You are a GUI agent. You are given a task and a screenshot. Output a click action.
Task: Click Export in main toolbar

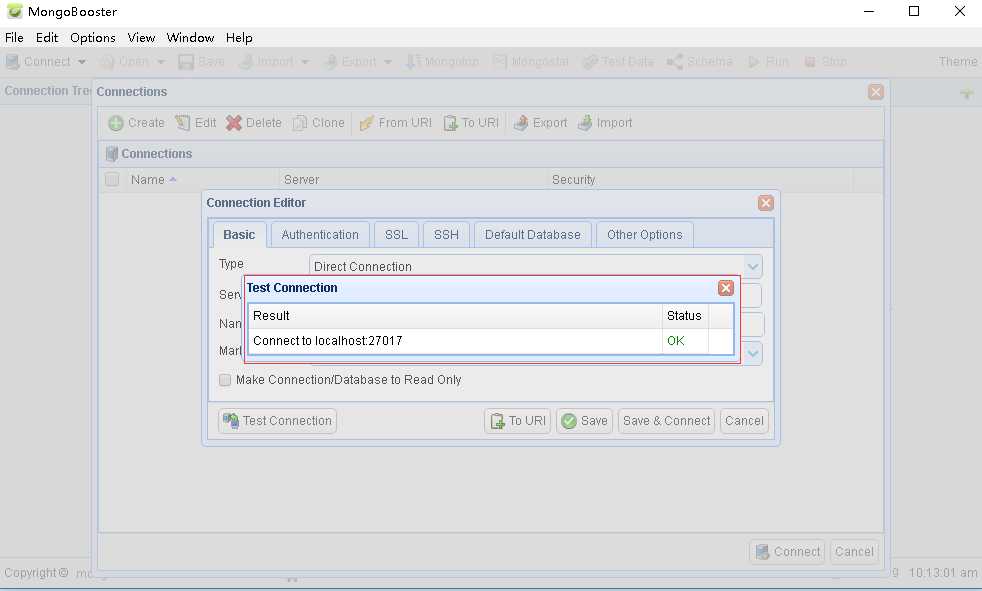349,61
